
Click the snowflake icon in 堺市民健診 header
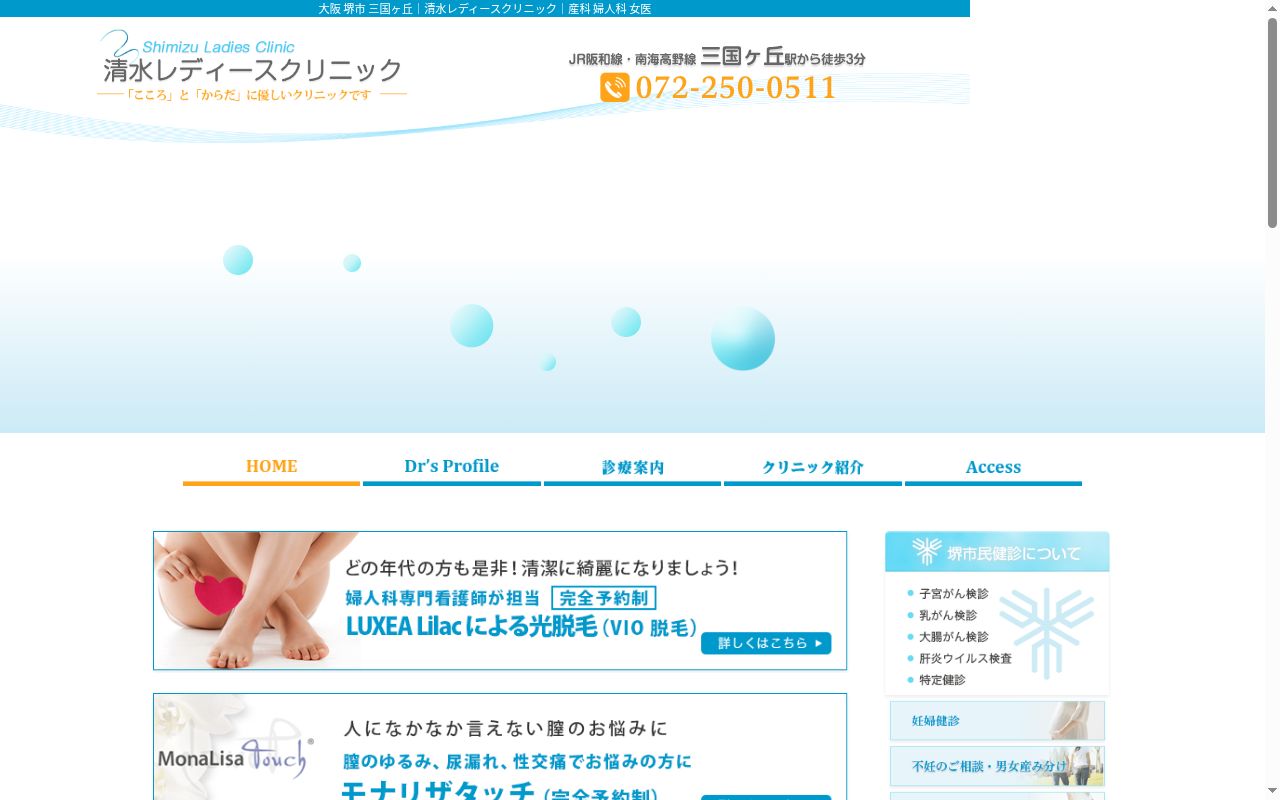[927, 552]
